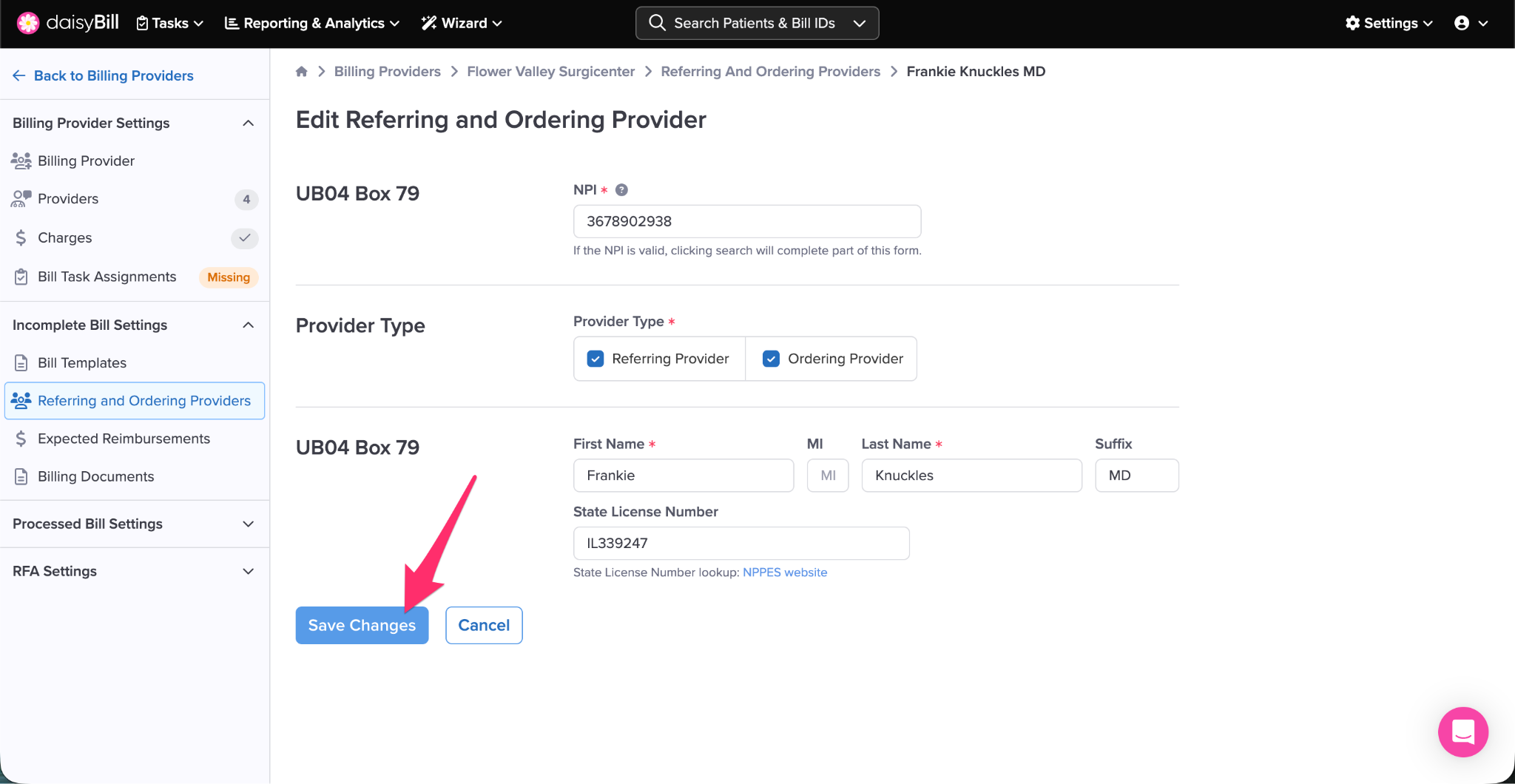Click the Back to Billing Providers arrow
Image resolution: width=1515 pixels, height=784 pixels.
[x=19, y=75]
